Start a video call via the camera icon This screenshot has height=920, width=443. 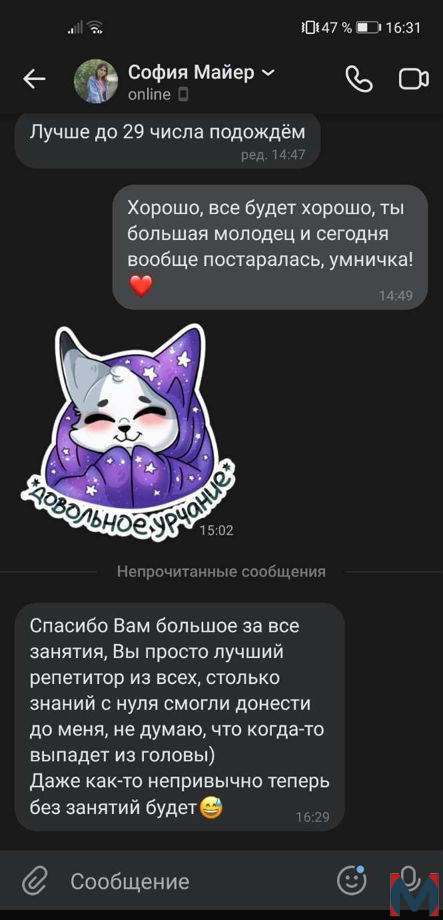[x=414, y=80]
